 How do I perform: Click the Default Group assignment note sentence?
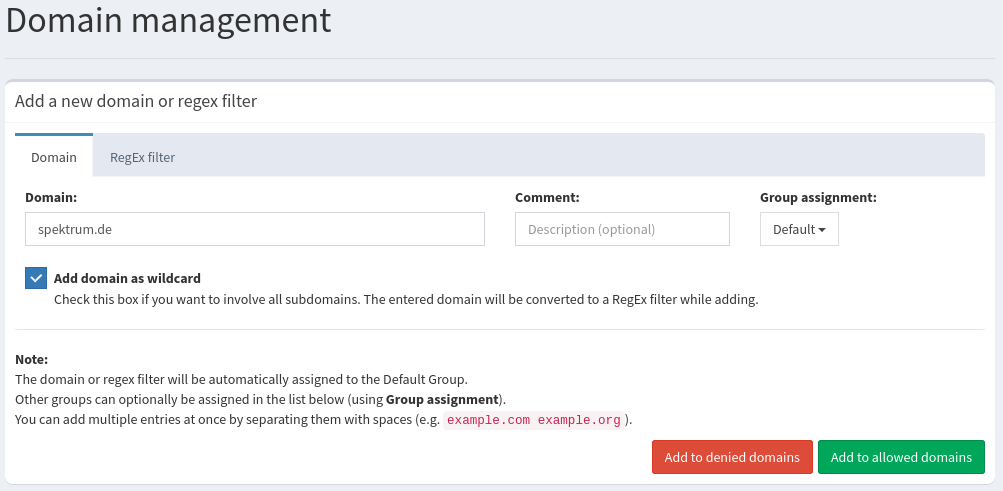pos(241,379)
